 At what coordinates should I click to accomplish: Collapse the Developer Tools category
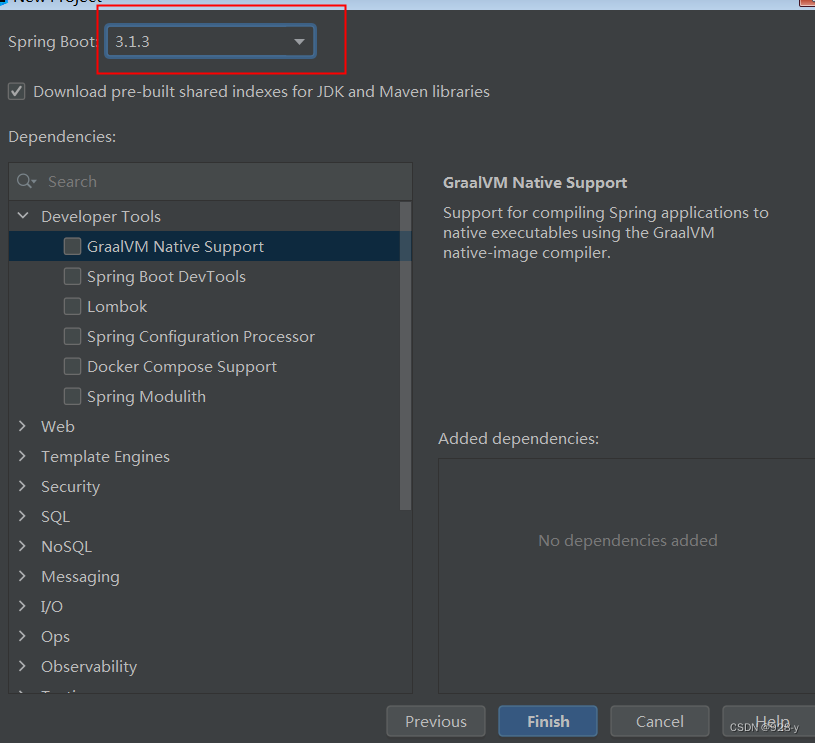pos(23,215)
